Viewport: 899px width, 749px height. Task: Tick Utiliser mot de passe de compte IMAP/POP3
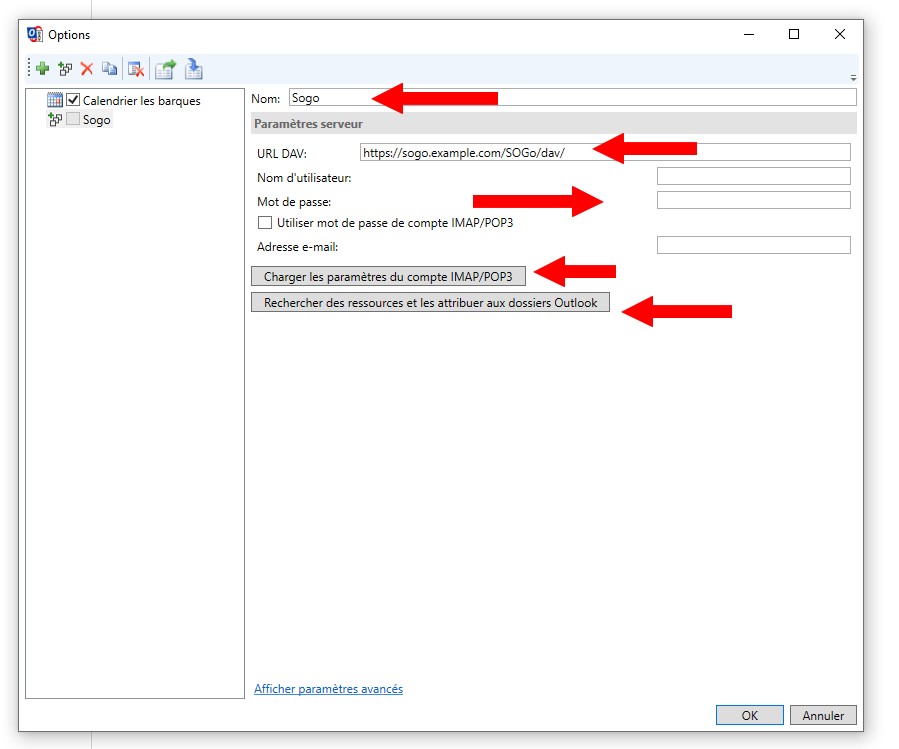click(x=265, y=223)
